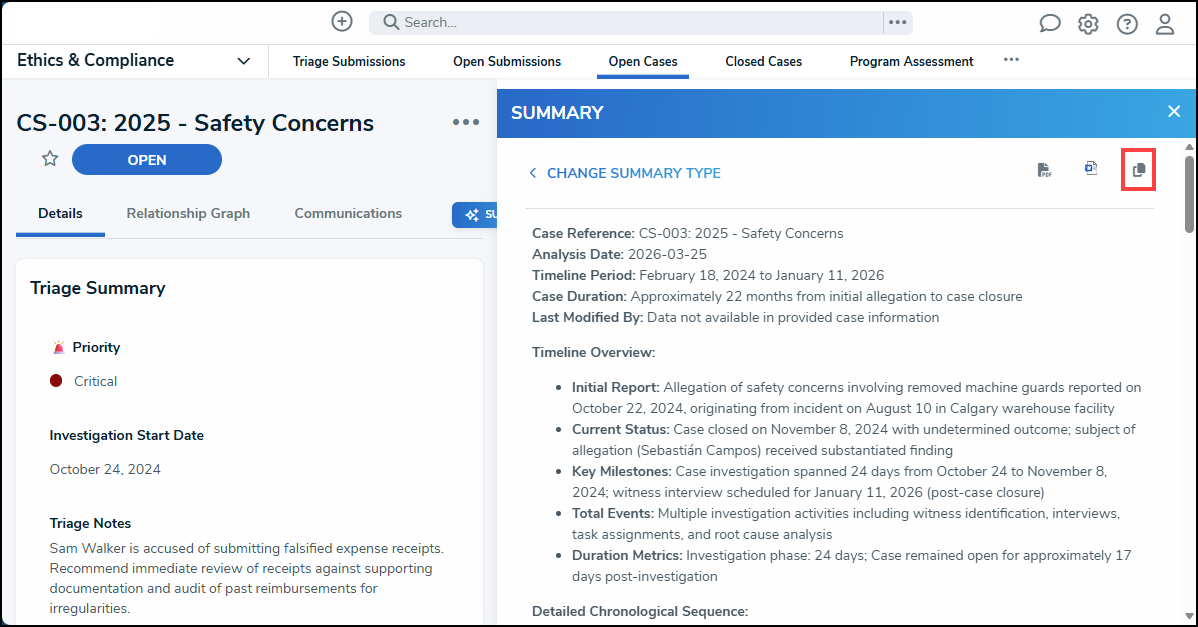Favorite the case with star icon

click(50, 159)
